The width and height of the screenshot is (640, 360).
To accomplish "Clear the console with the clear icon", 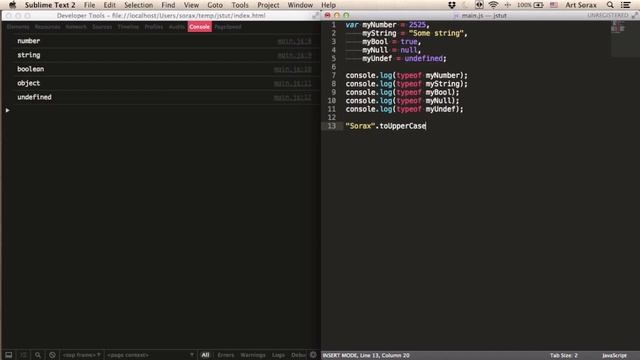I will click(x=52, y=355).
